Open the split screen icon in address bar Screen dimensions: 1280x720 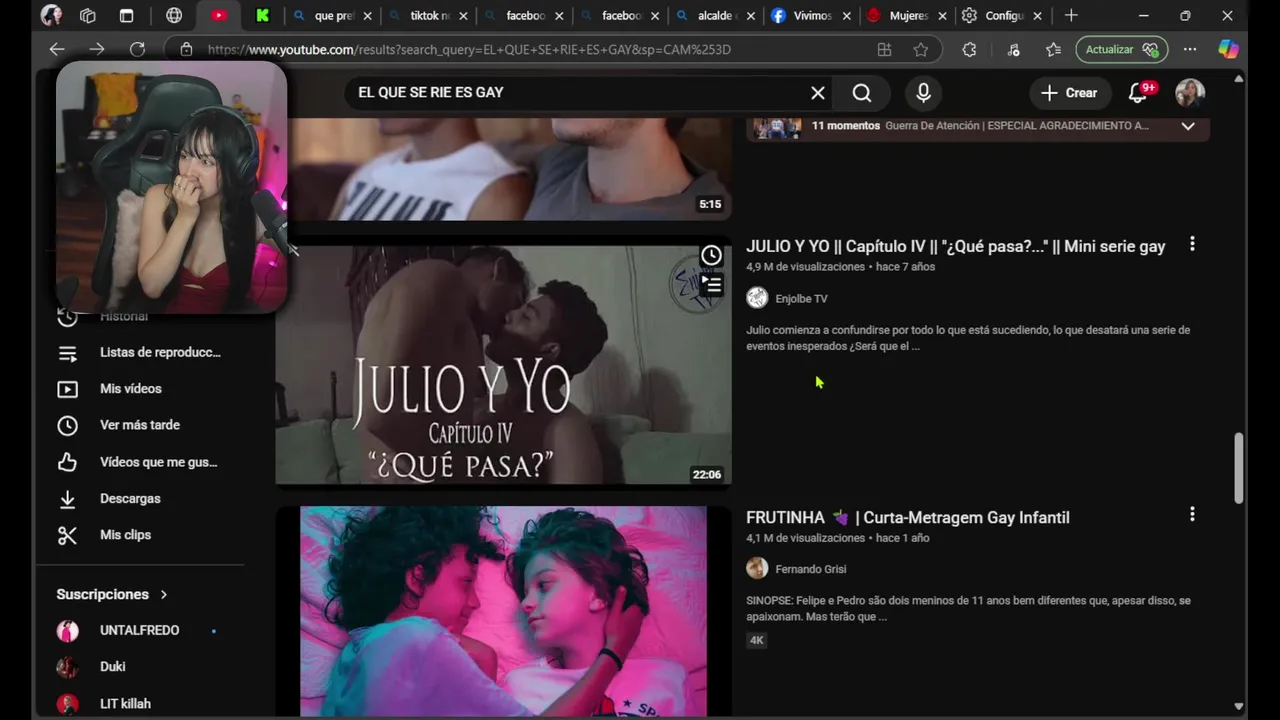884,49
